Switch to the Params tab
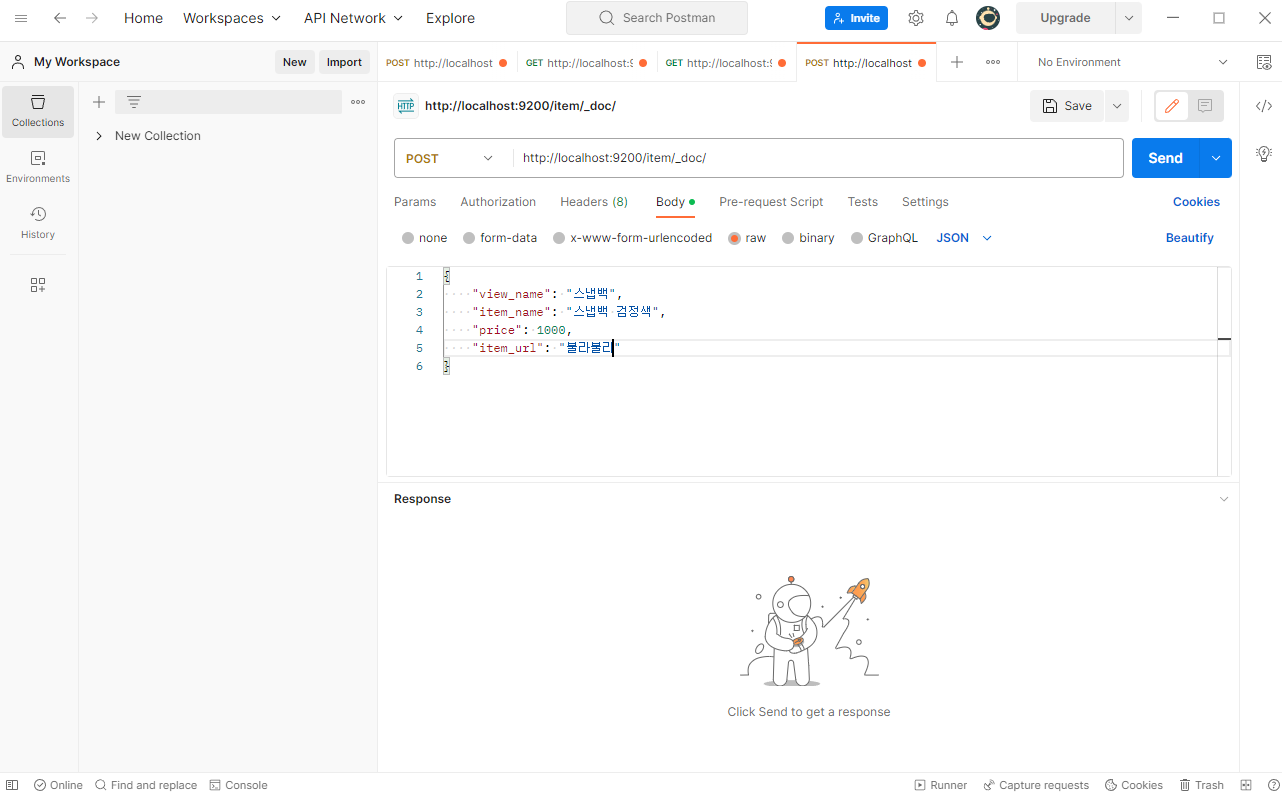Screen dimensions: 1282x796 point(415,202)
